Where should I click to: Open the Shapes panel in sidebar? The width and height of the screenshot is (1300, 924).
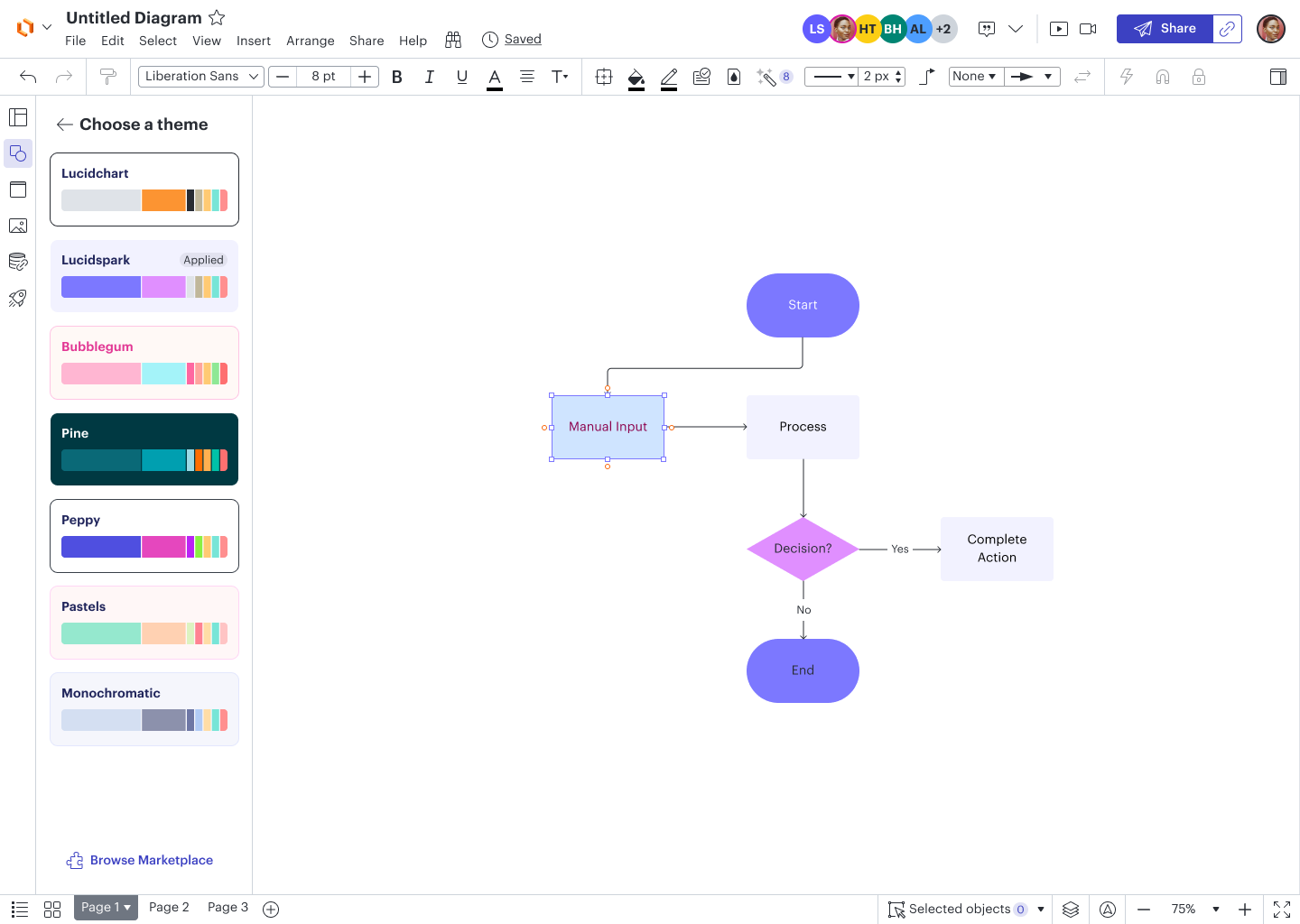(x=18, y=153)
